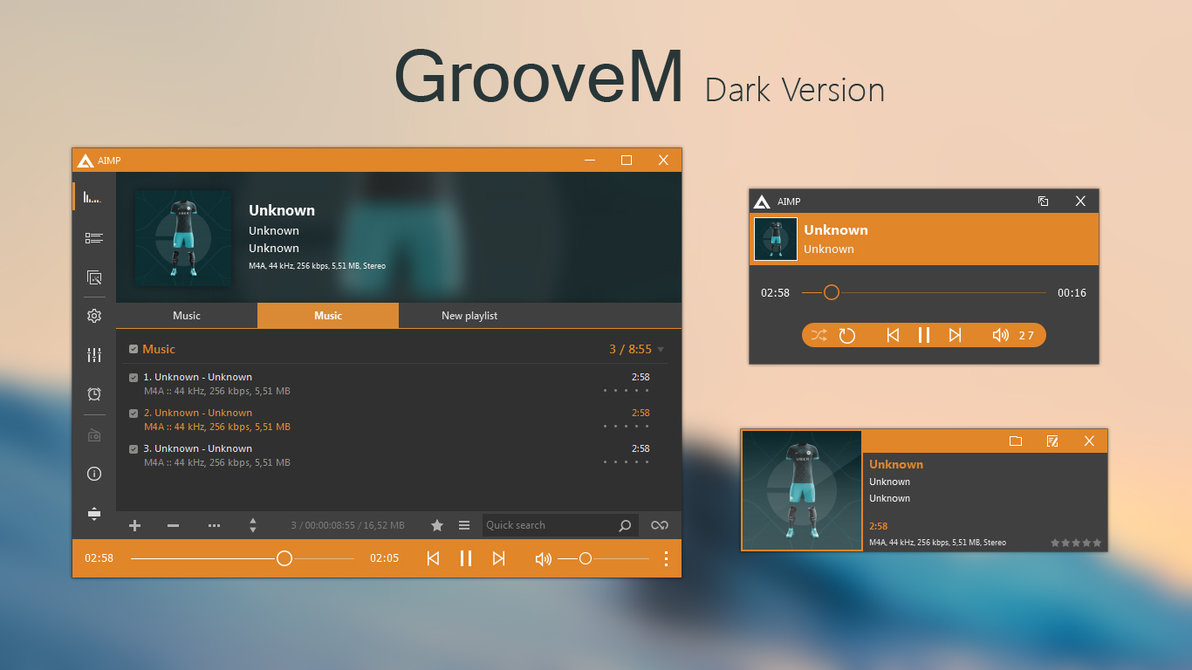Open the info icon in sidebar
The image size is (1192, 670).
(x=94, y=474)
